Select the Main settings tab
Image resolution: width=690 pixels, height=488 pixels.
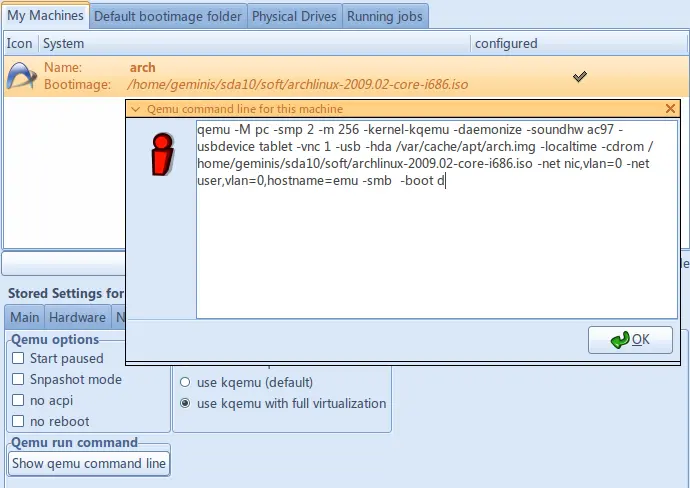[x=25, y=317]
